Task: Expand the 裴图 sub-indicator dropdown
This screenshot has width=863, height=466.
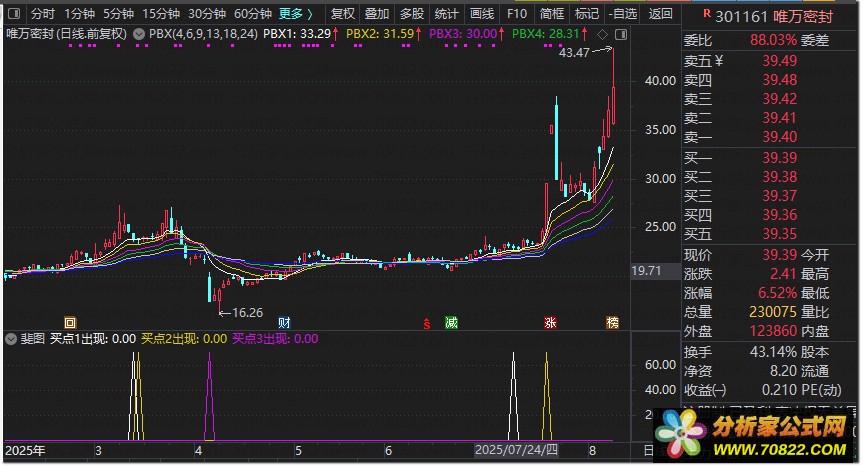Action: 10,339
